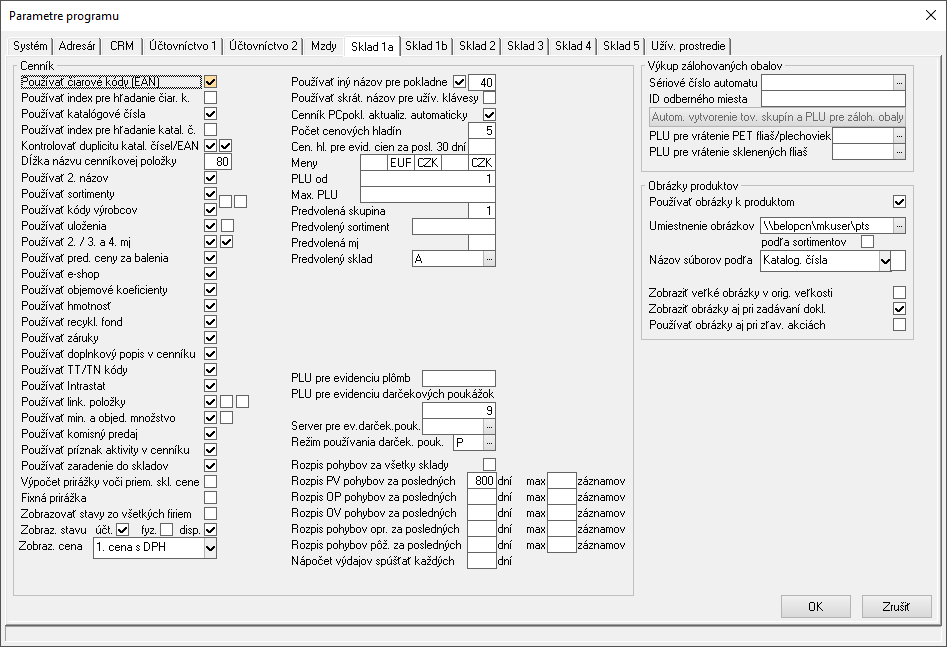Switch to the Účtovníctvo 1 tab
This screenshot has height=647, width=947.
click(182, 46)
